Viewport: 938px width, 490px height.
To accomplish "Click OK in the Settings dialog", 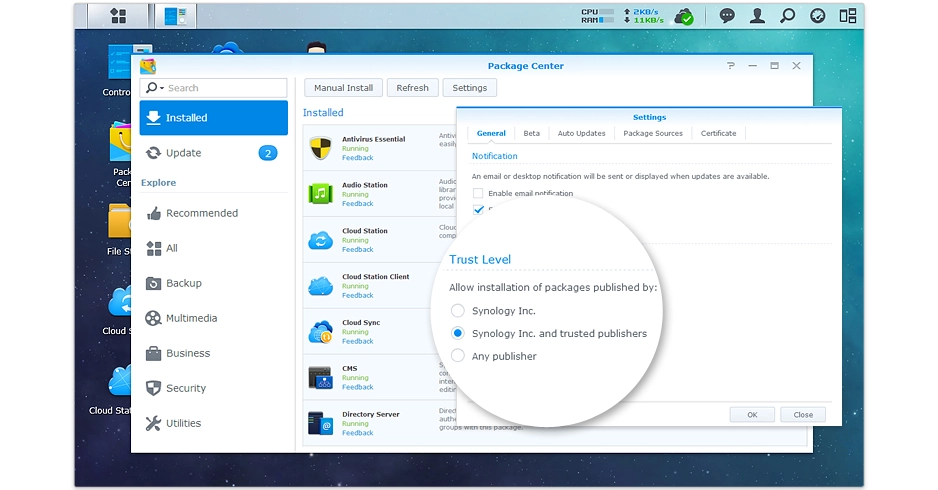I will tap(752, 415).
